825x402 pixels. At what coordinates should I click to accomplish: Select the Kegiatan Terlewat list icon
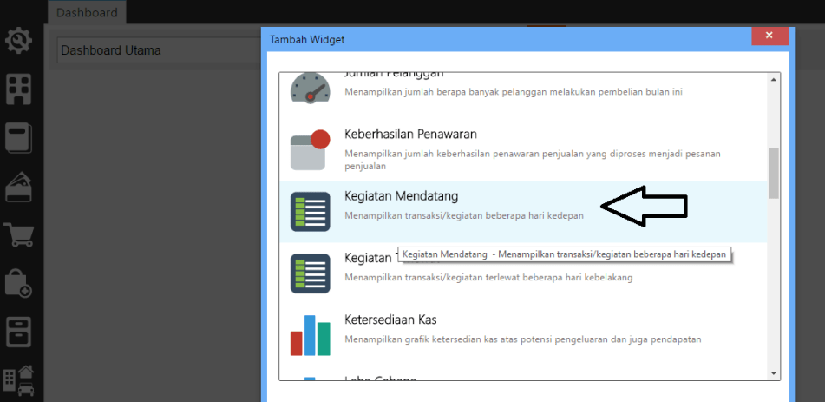[310, 273]
